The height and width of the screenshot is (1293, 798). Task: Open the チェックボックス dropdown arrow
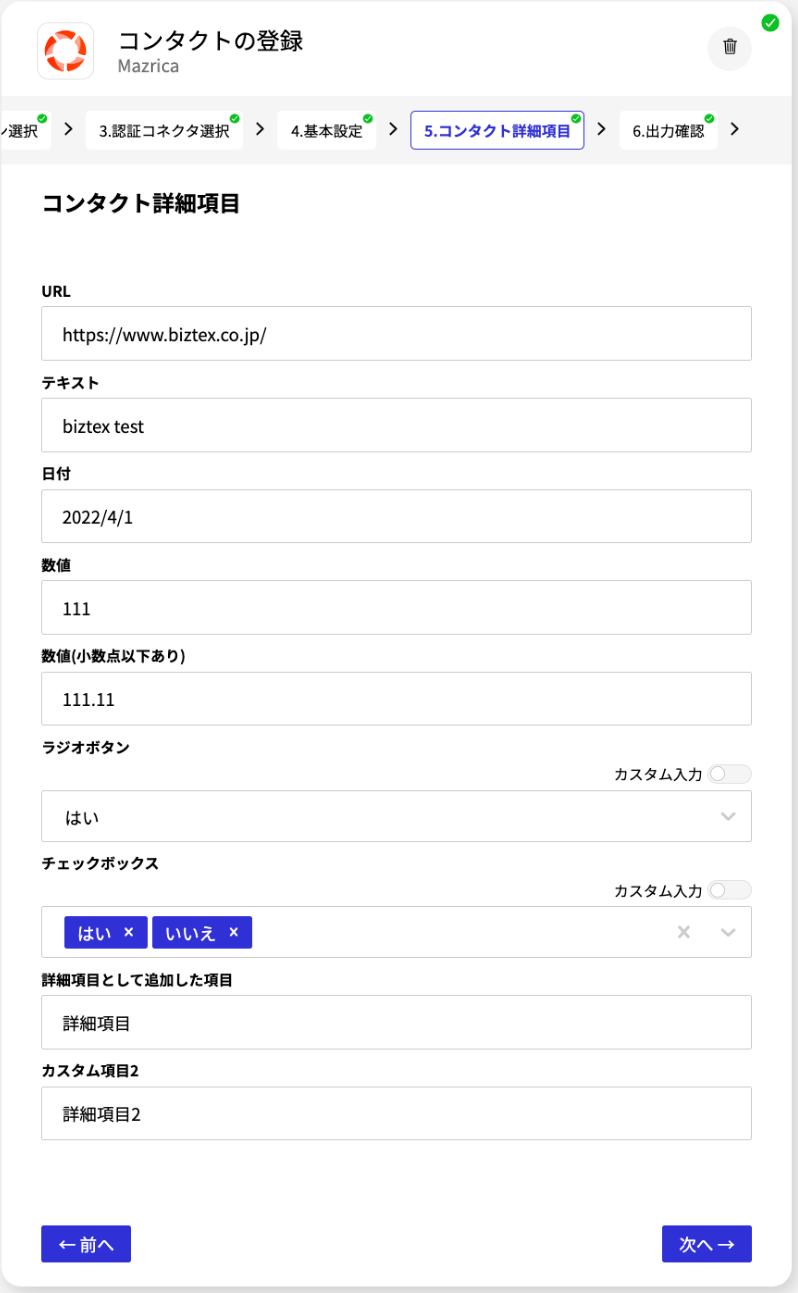[728, 932]
